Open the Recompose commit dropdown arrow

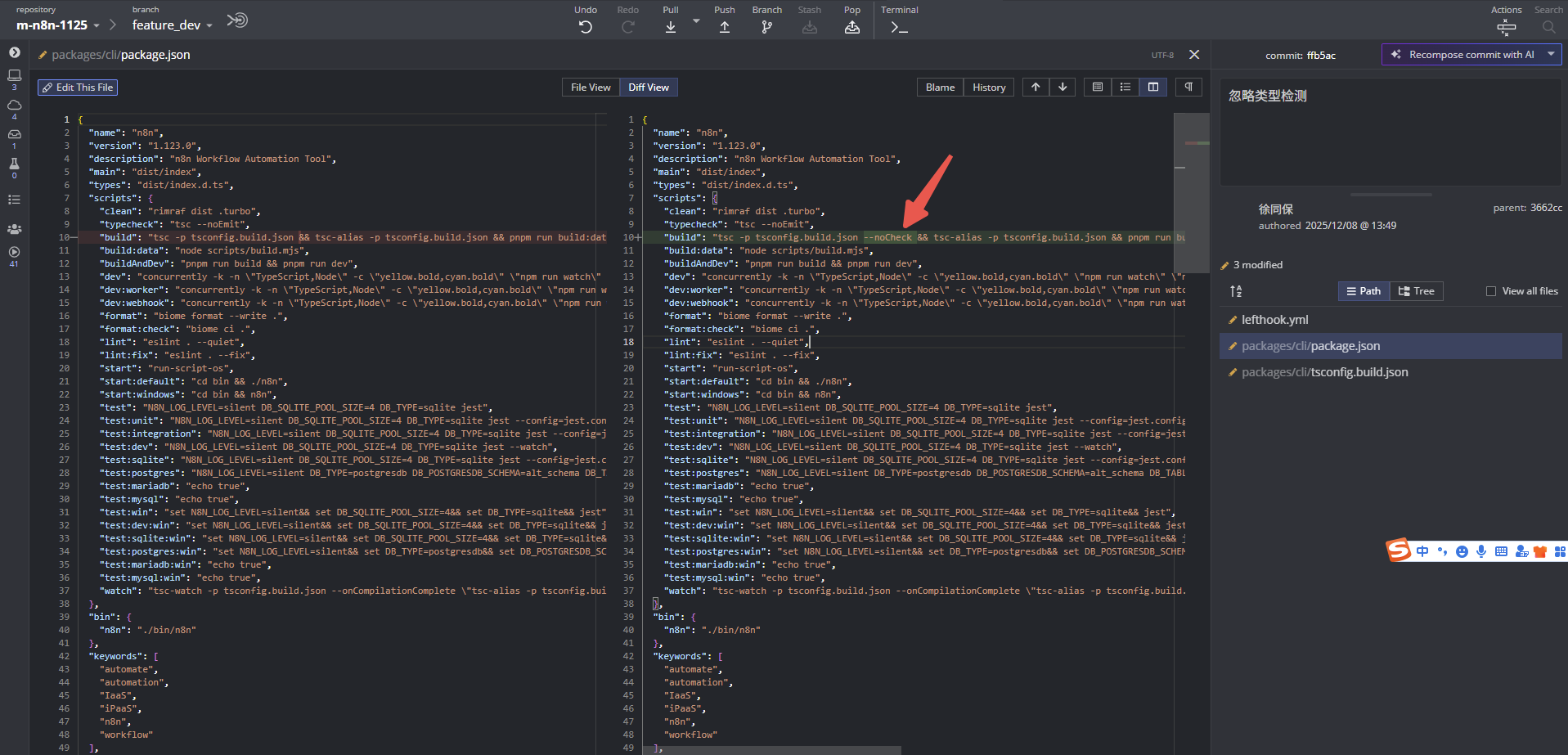coord(1551,55)
